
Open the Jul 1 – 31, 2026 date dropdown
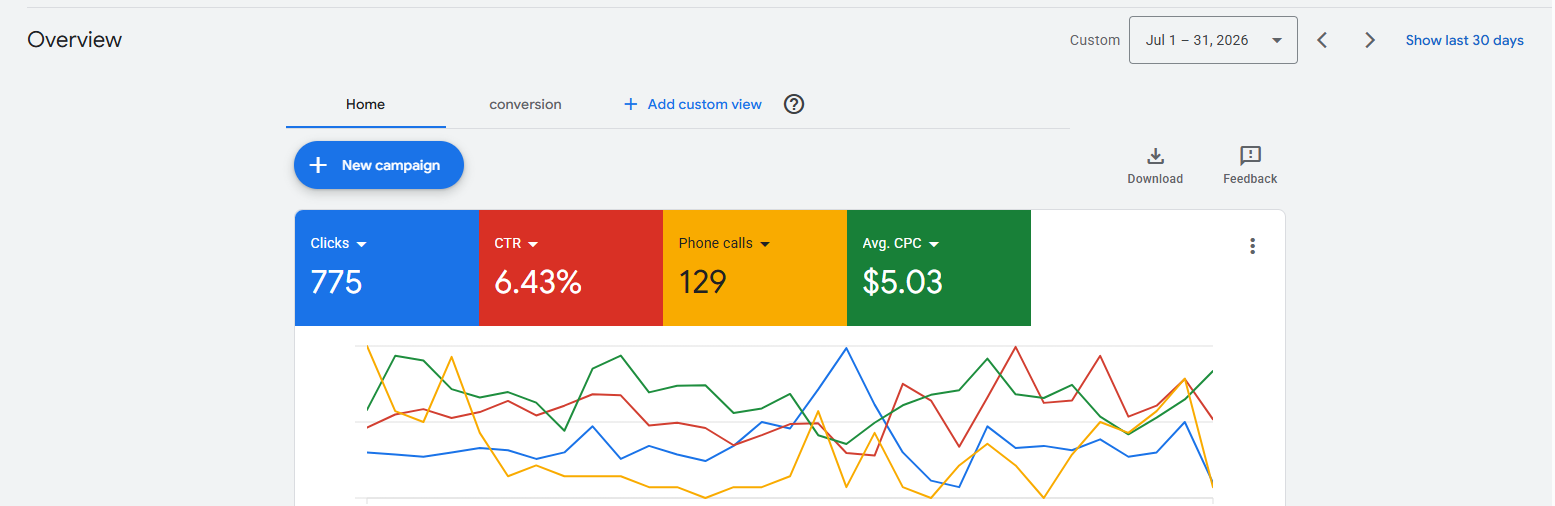[1213, 40]
